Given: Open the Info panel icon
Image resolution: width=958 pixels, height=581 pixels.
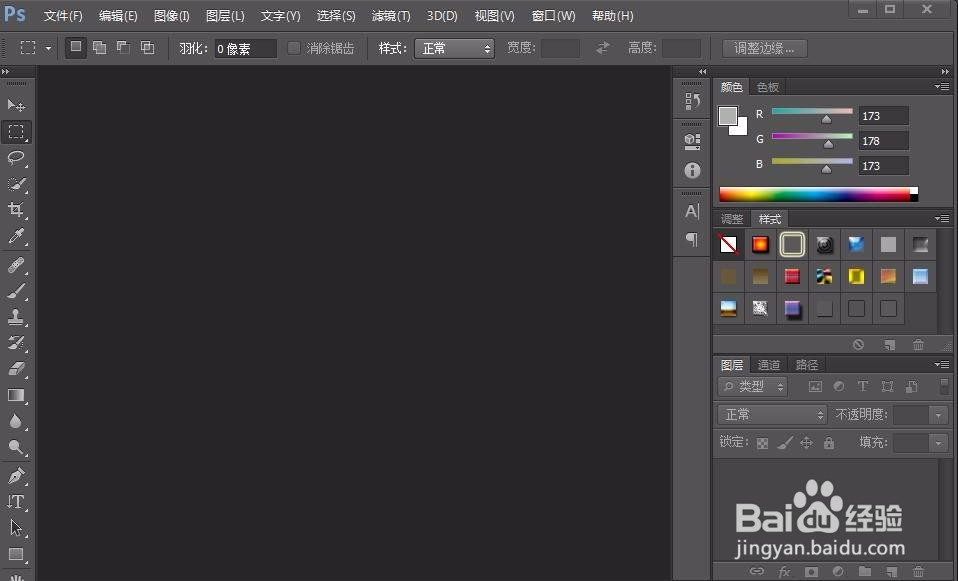Looking at the screenshot, I should [x=692, y=170].
